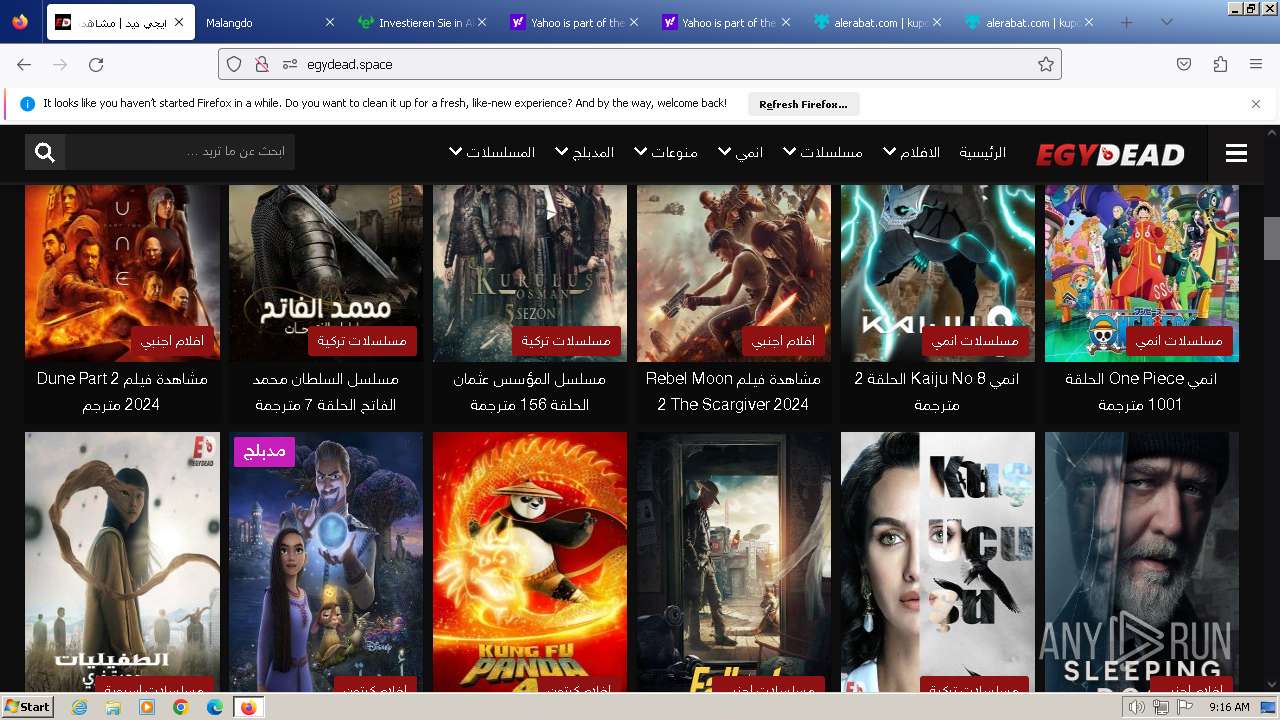The width and height of the screenshot is (1280, 720).
Task: Open the network tray icon
Action: point(1160,707)
